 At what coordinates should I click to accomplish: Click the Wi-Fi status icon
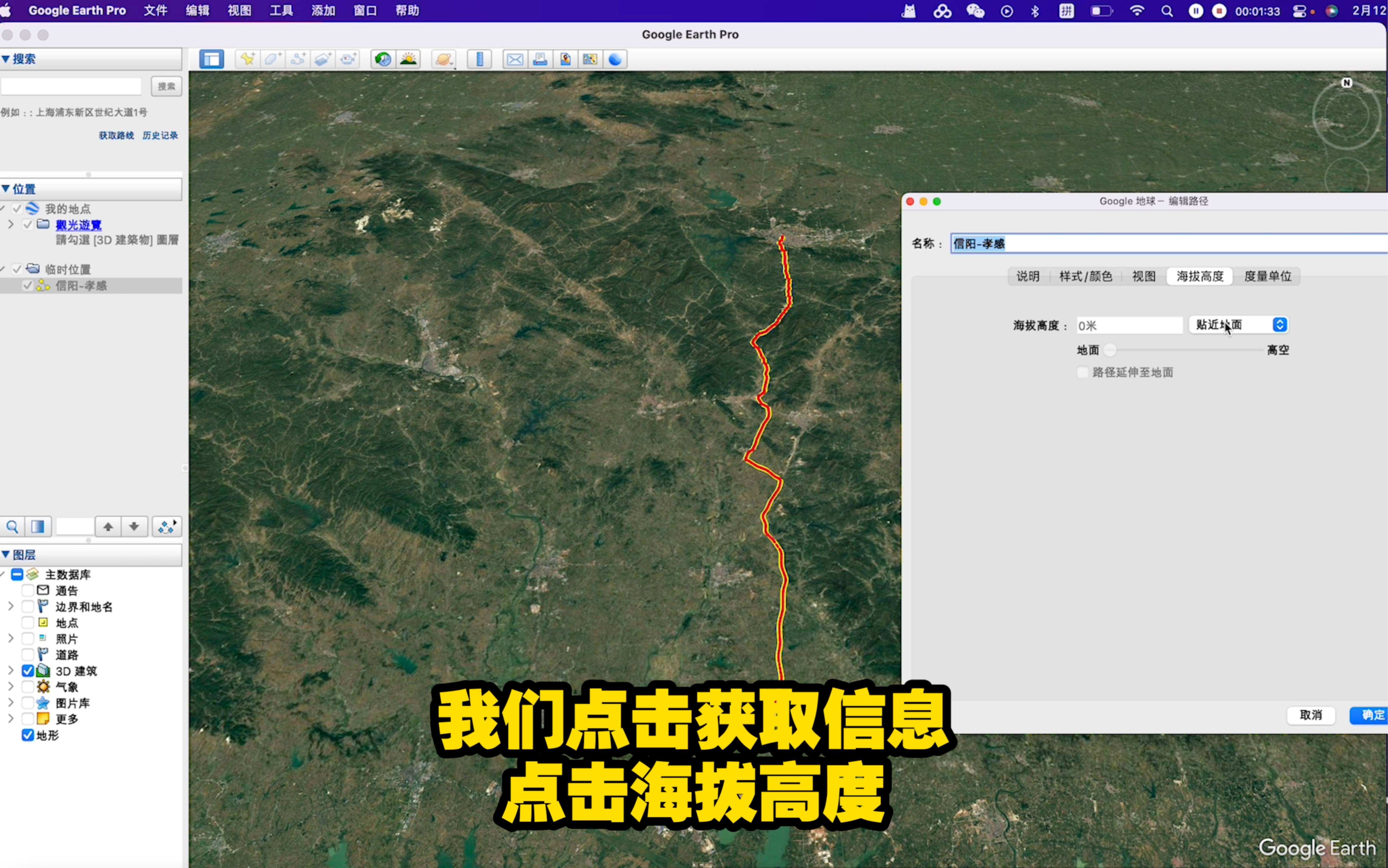point(1136,11)
